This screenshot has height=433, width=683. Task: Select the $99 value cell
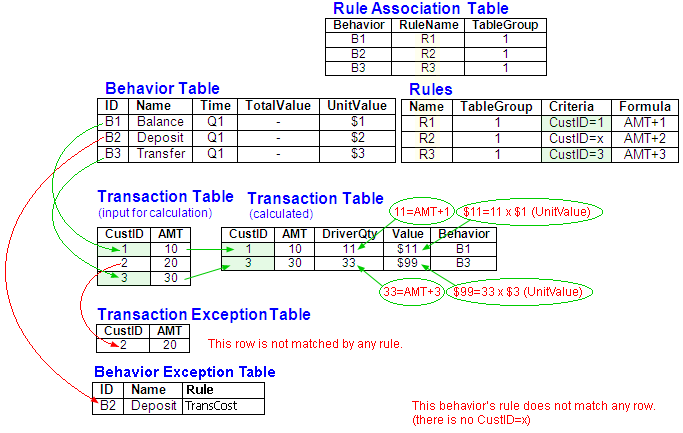pos(404,264)
